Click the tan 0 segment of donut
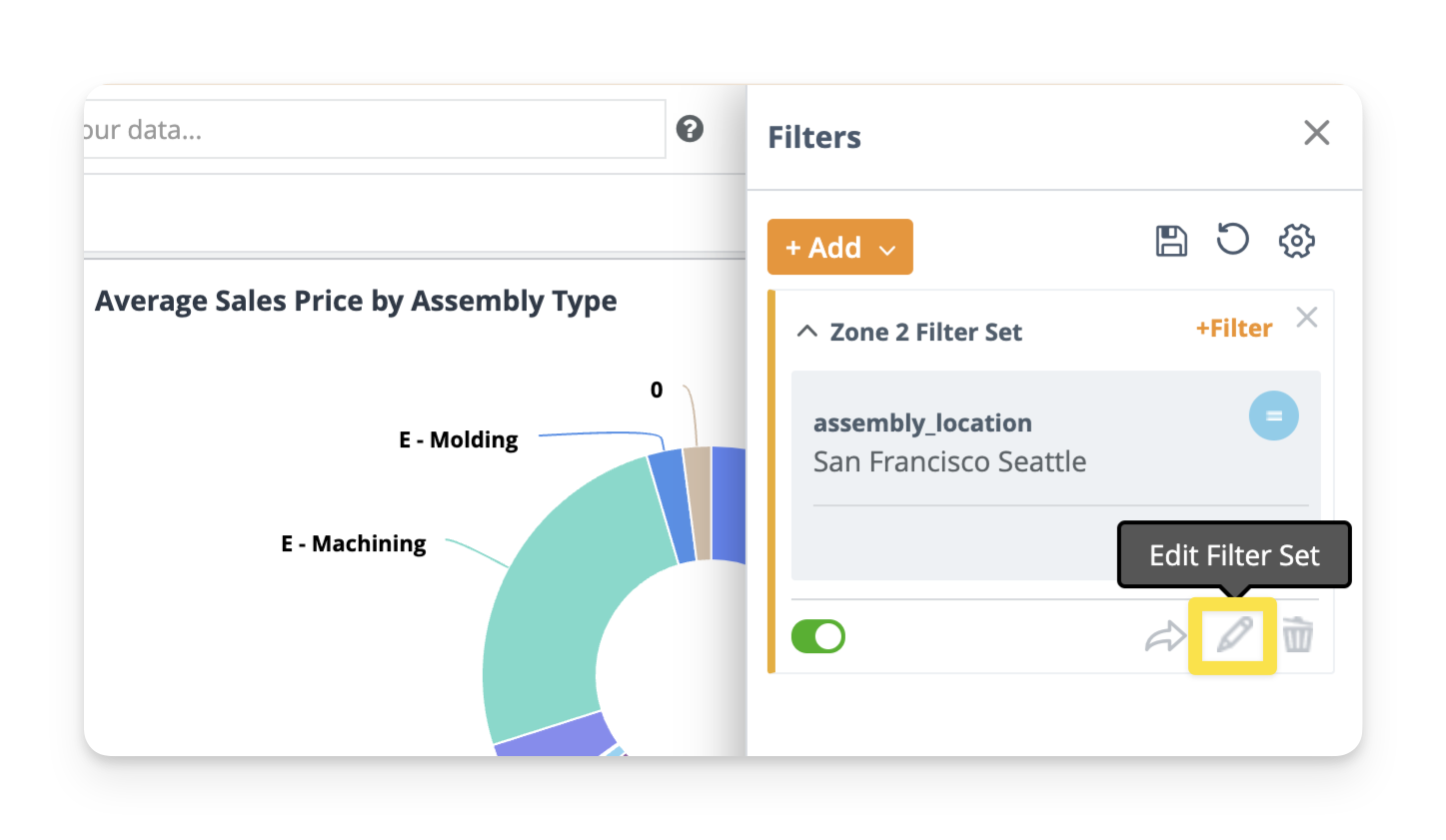The width and height of the screenshot is (1446, 840). [698, 499]
